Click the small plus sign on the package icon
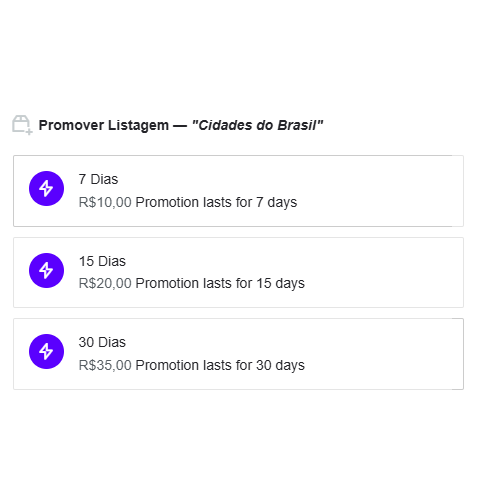 (29, 132)
